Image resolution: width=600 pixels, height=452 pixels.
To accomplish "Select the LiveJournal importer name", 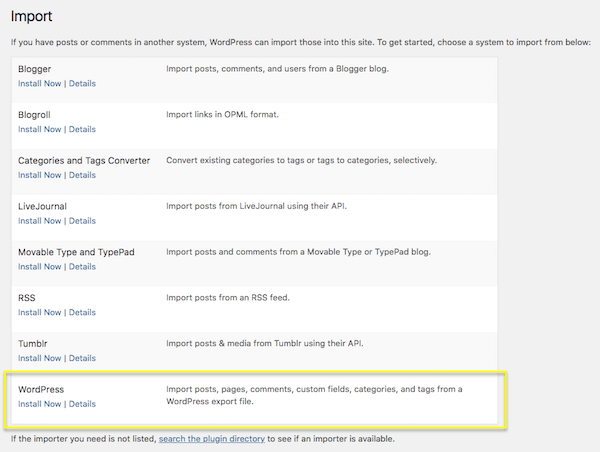I will (42, 206).
